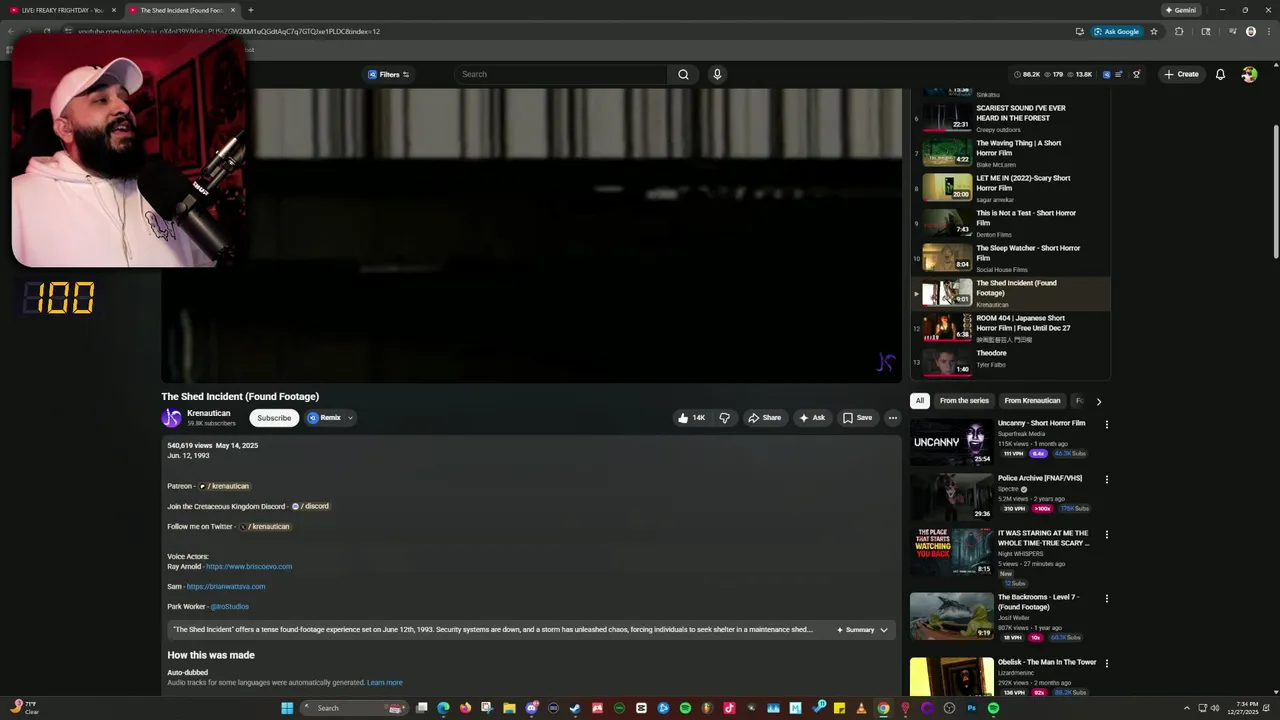Click the browser address bar URL
The width and height of the screenshot is (1280, 720).
pos(229,31)
